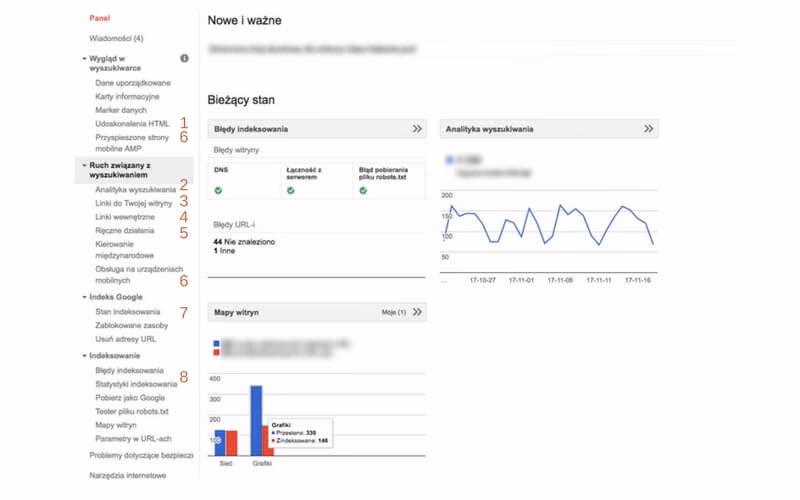This screenshot has width=800, height=500.
Task: Click the tall blue Grafiki bar
Action: point(256,421)
